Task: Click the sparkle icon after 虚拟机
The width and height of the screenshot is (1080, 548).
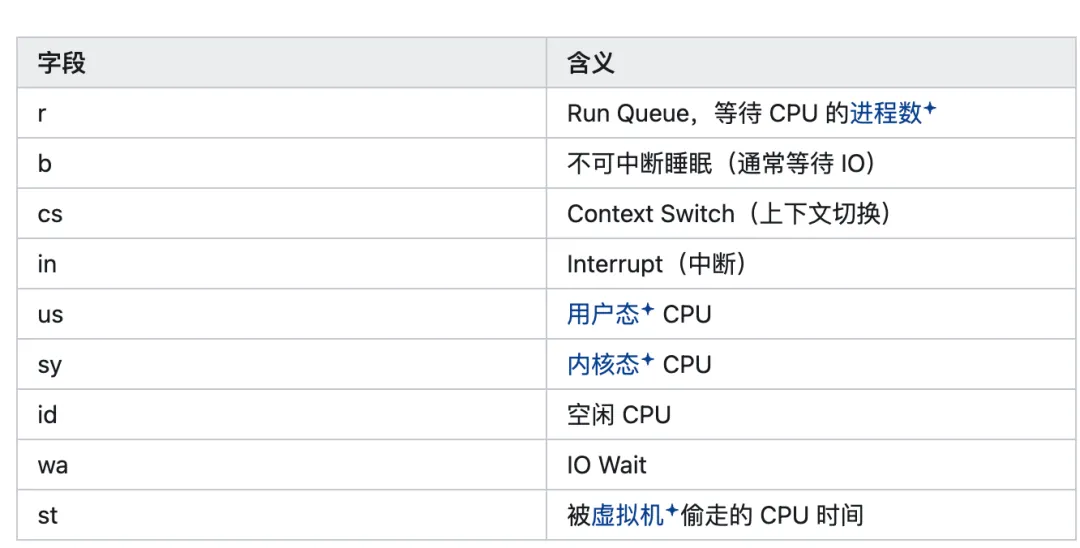Action: coord(672,511)
